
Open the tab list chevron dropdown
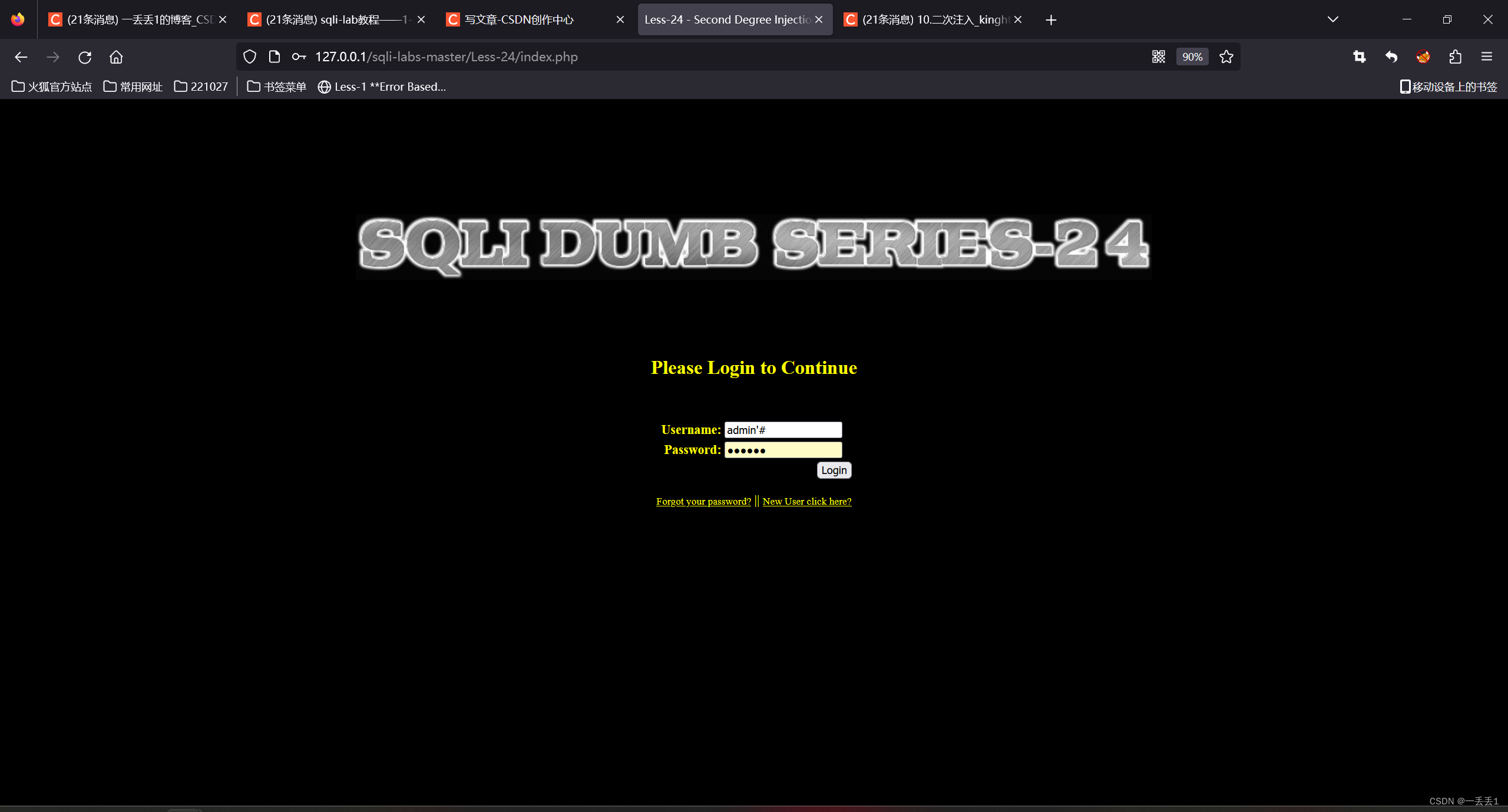tap(1332, 19)
